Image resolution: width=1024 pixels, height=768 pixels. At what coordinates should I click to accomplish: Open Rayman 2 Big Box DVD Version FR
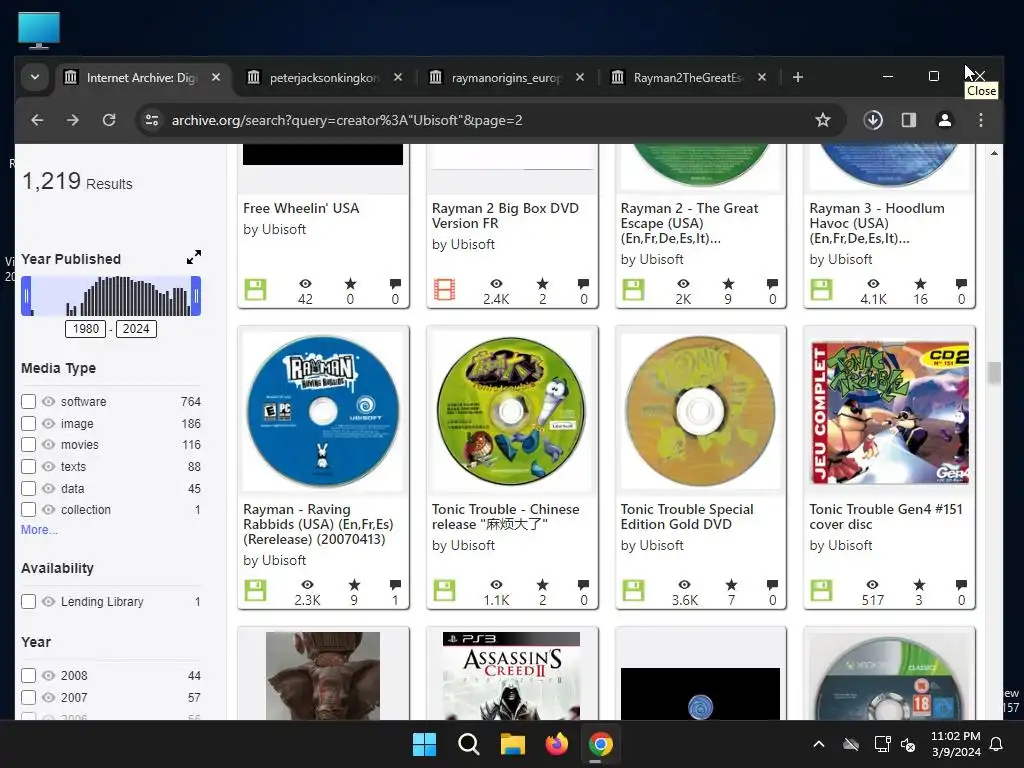[x=505, y=216]
